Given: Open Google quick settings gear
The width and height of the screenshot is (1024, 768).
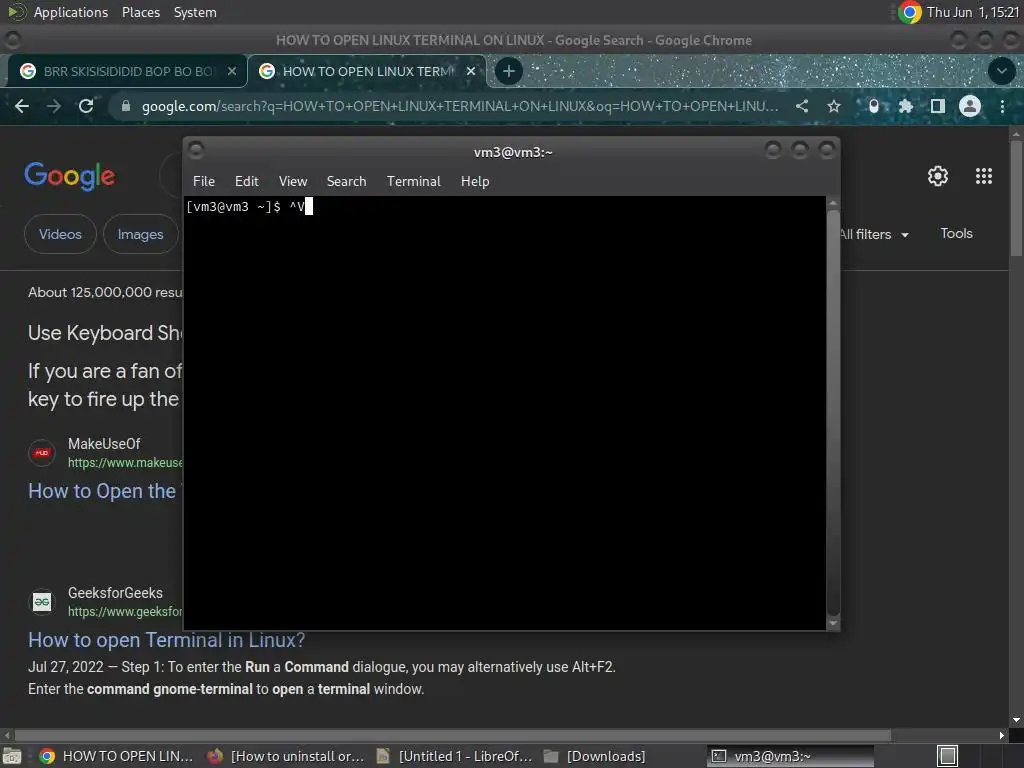Looking at the screenshot, I should pyautogui.click(x=938, y=176).
